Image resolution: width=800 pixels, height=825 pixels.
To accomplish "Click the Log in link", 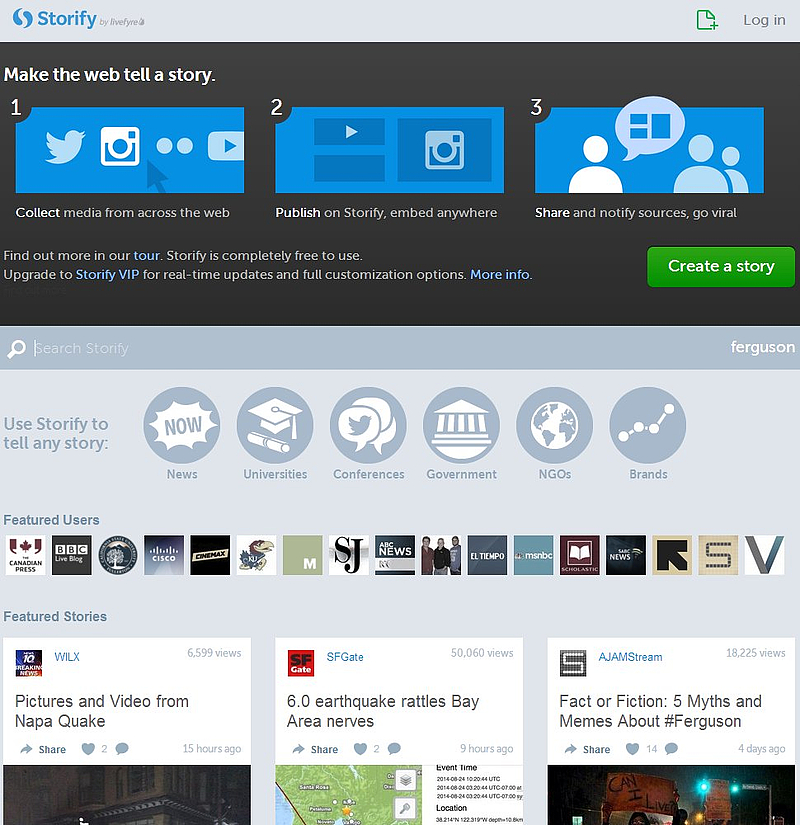I will click(764, 20).
